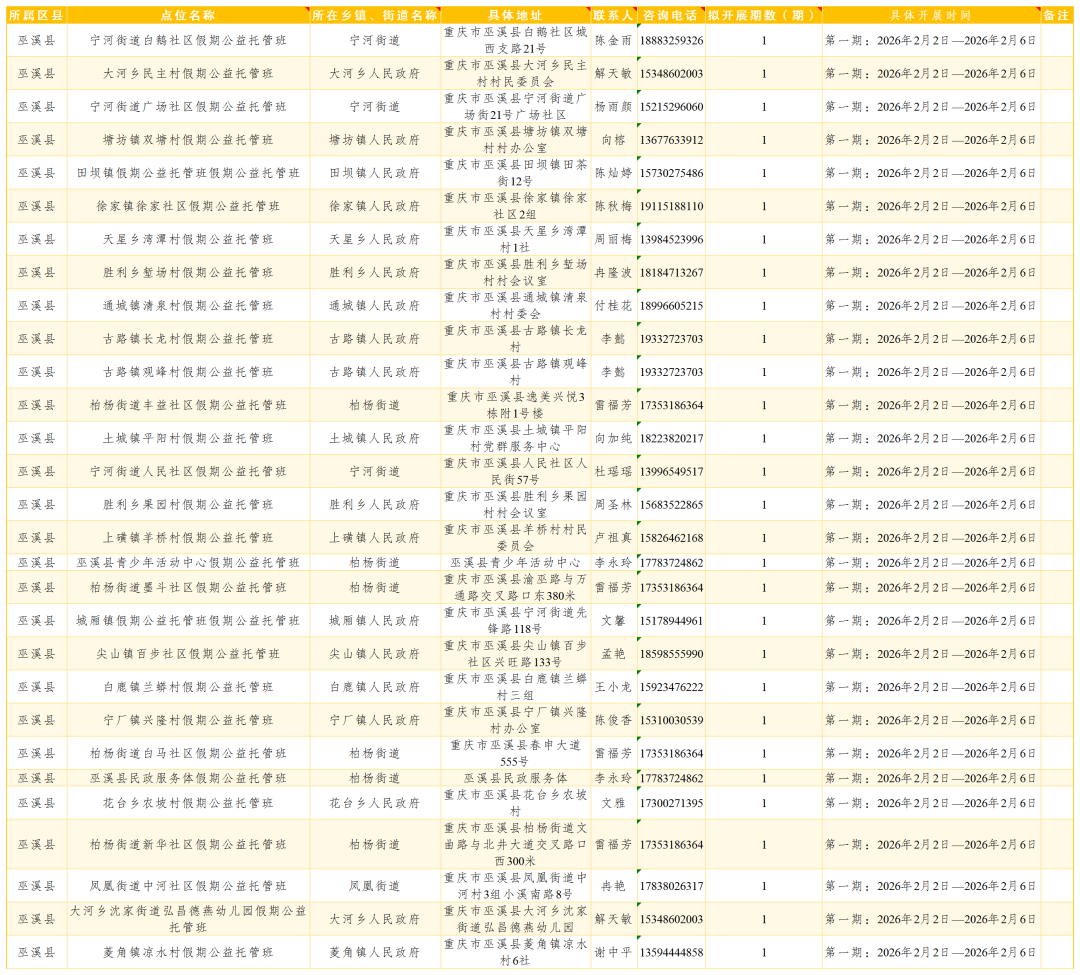
Task: Select contact cell 陈金雨
Action: tap(613, 41)
